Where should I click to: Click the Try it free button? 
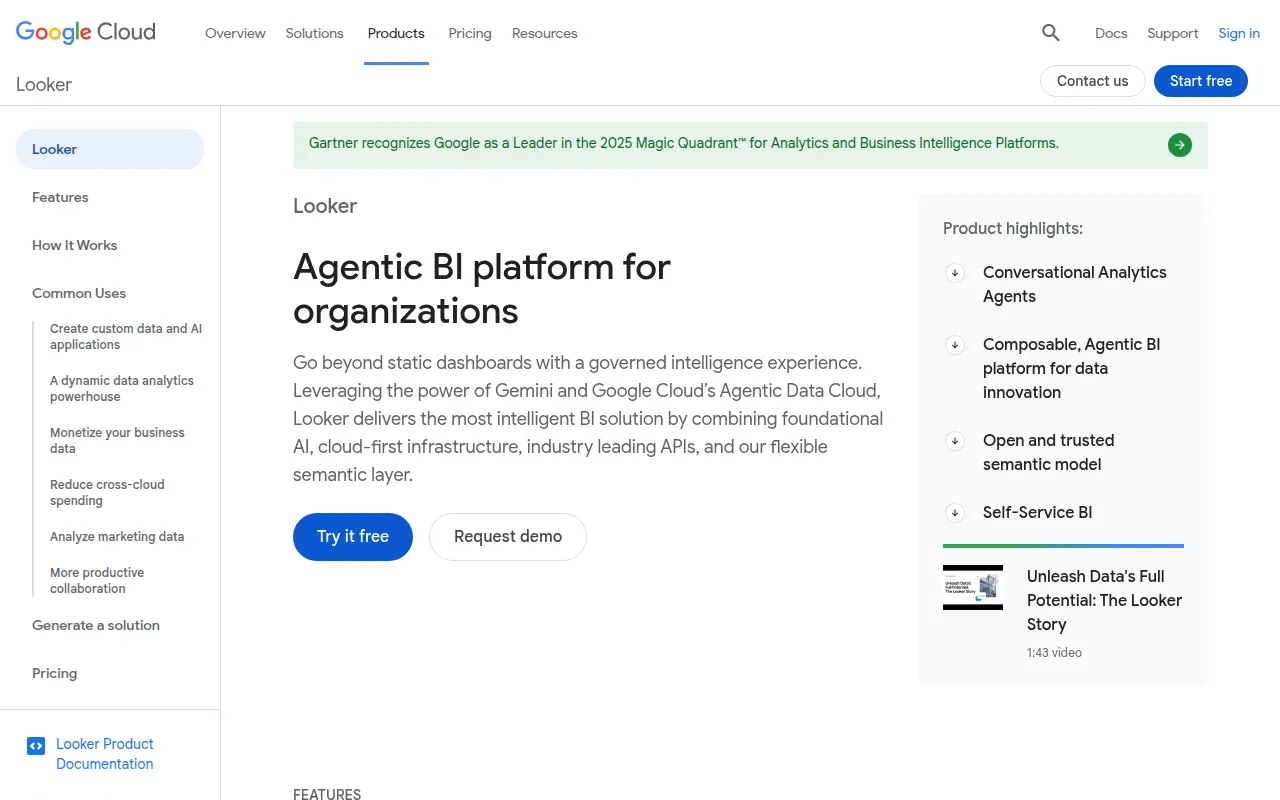tap(353, 537)
